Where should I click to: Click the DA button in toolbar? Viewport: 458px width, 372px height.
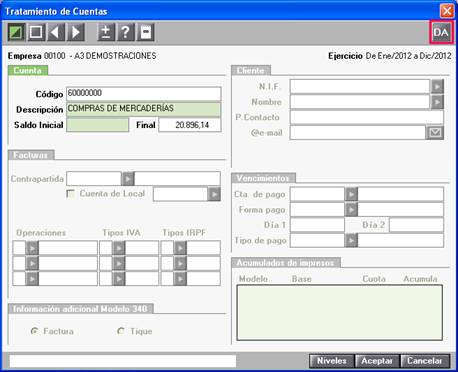pyautogui.click(x=441, y=32)
